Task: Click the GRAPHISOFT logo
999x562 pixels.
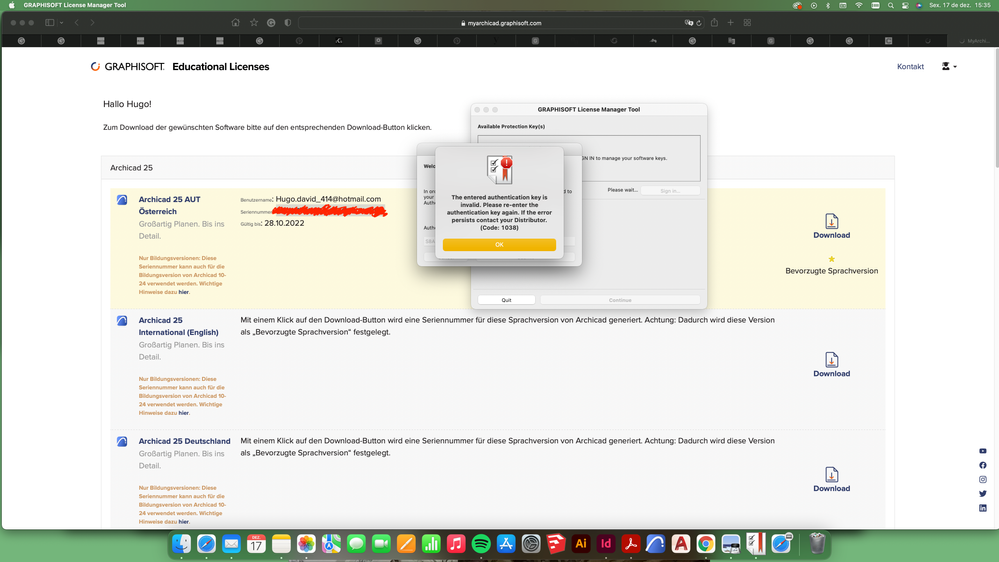Action: coord(127,66)
